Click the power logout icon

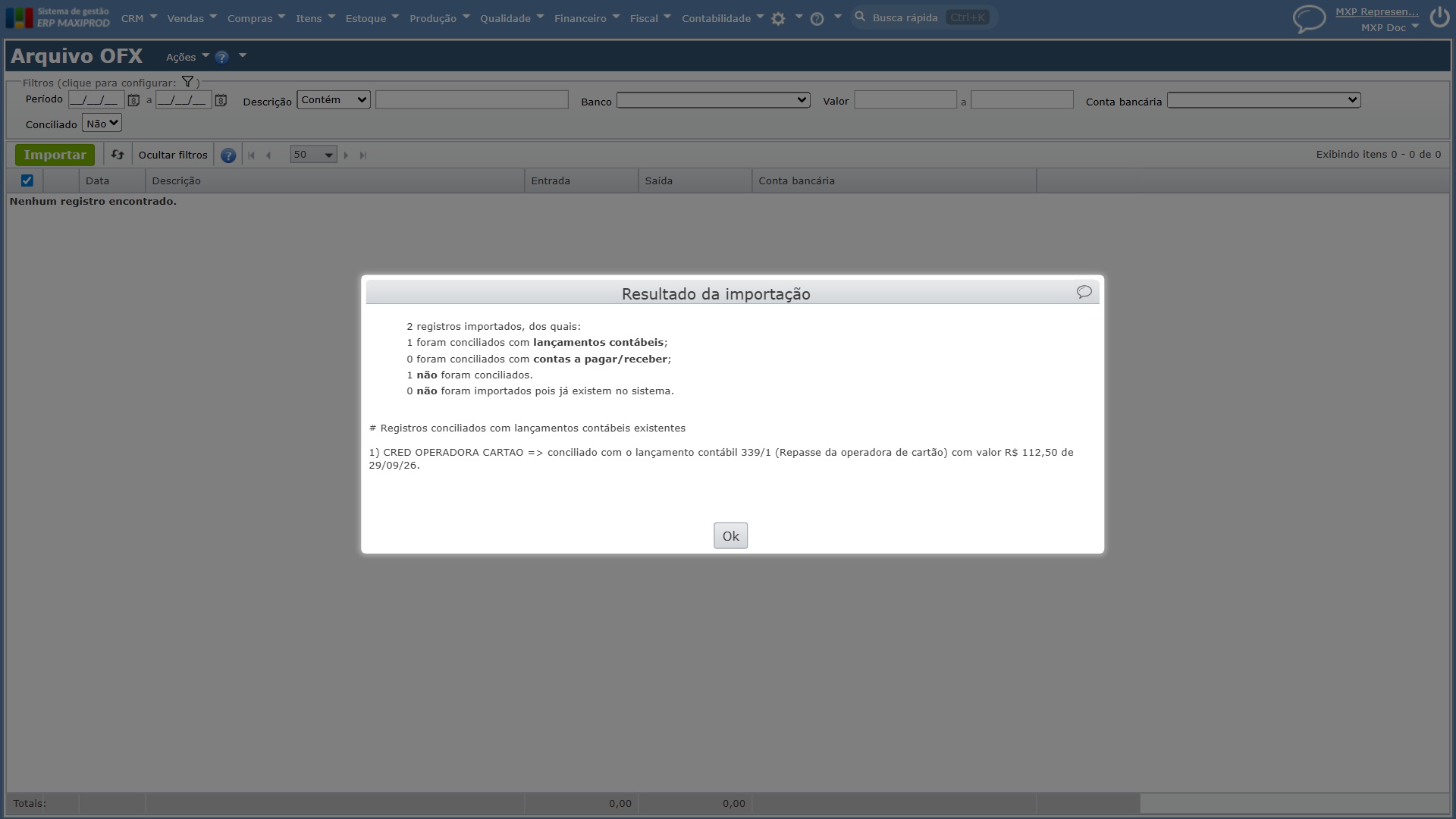coord(1439,17)
